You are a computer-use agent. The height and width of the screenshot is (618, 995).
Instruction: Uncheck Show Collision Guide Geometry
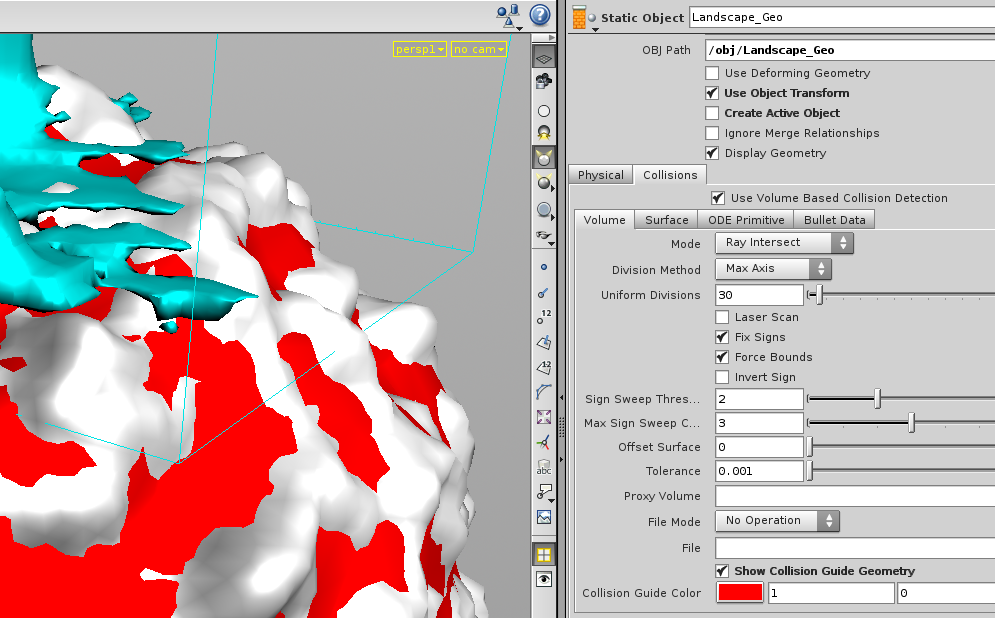point(722,570)
